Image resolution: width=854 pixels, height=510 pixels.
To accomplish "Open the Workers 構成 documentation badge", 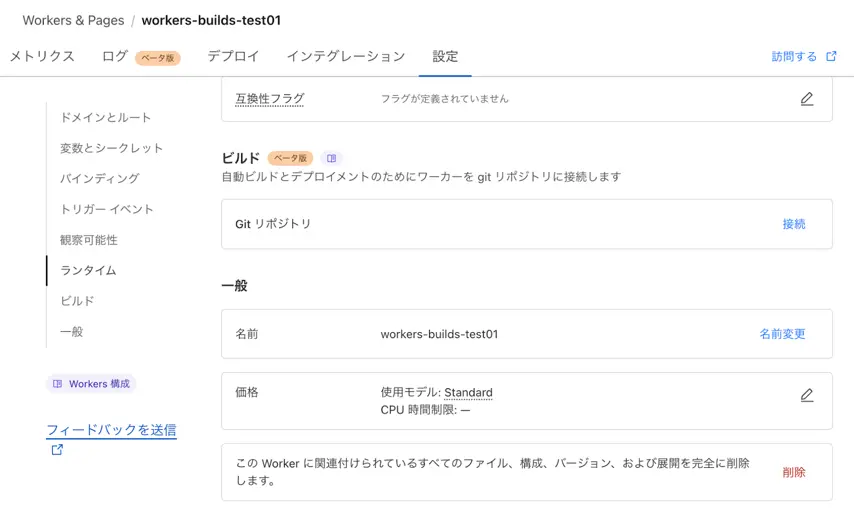I will (x=91, y=384).
